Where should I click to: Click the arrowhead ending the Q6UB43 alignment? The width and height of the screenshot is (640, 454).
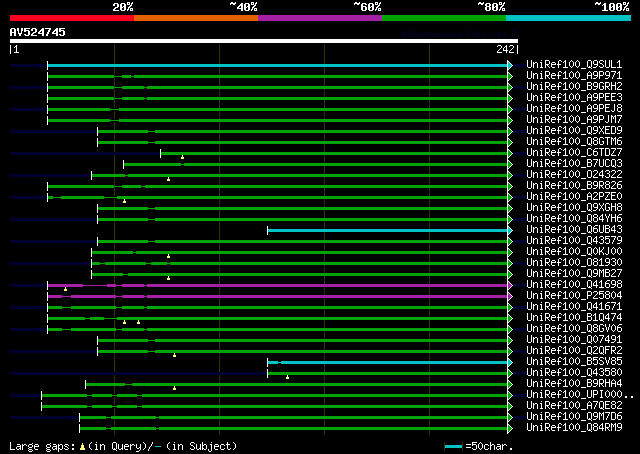(x=510, y=231)
